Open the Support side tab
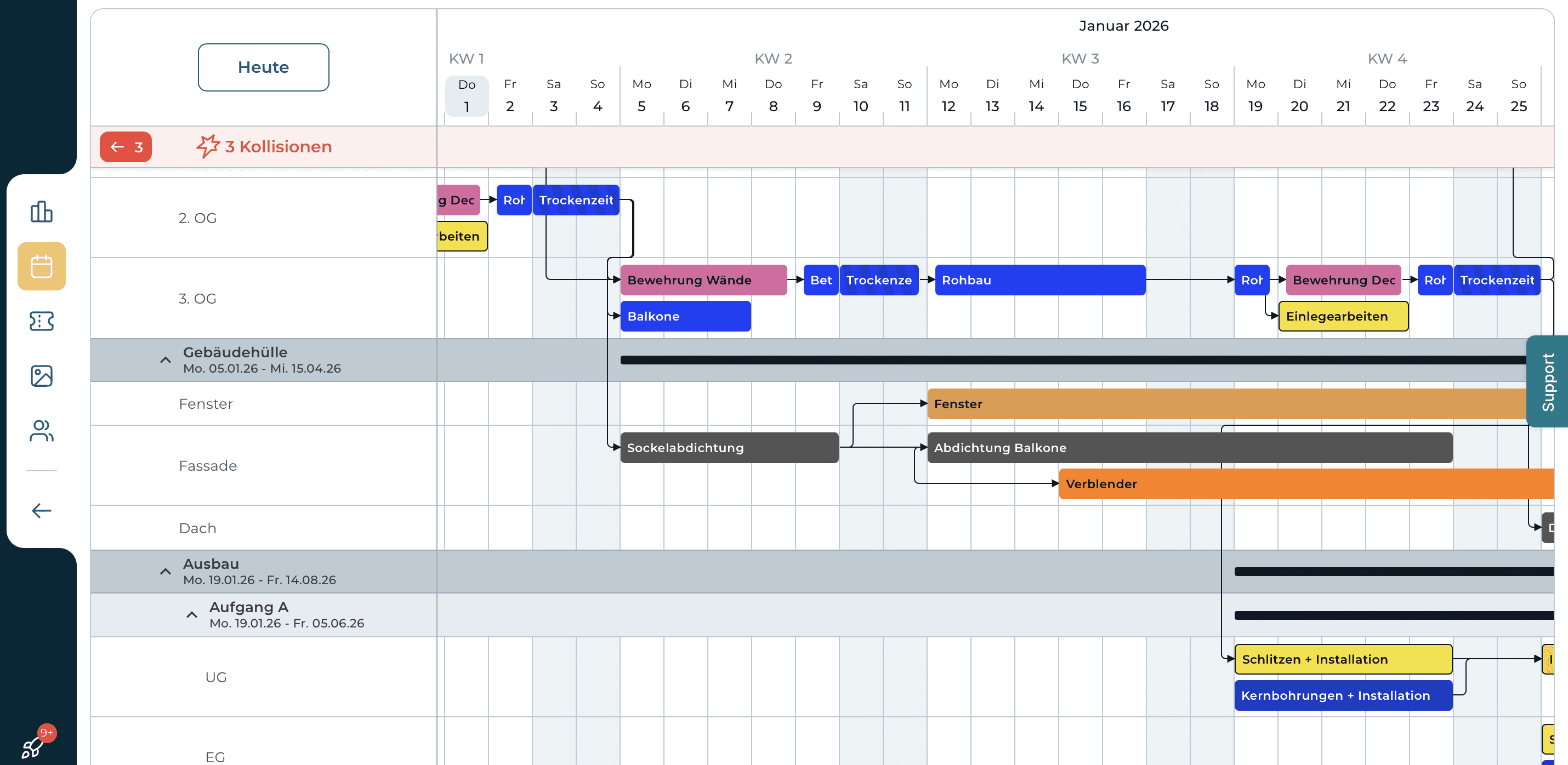The height and width of the screenshot is (765, 1568). point(1547,381)
